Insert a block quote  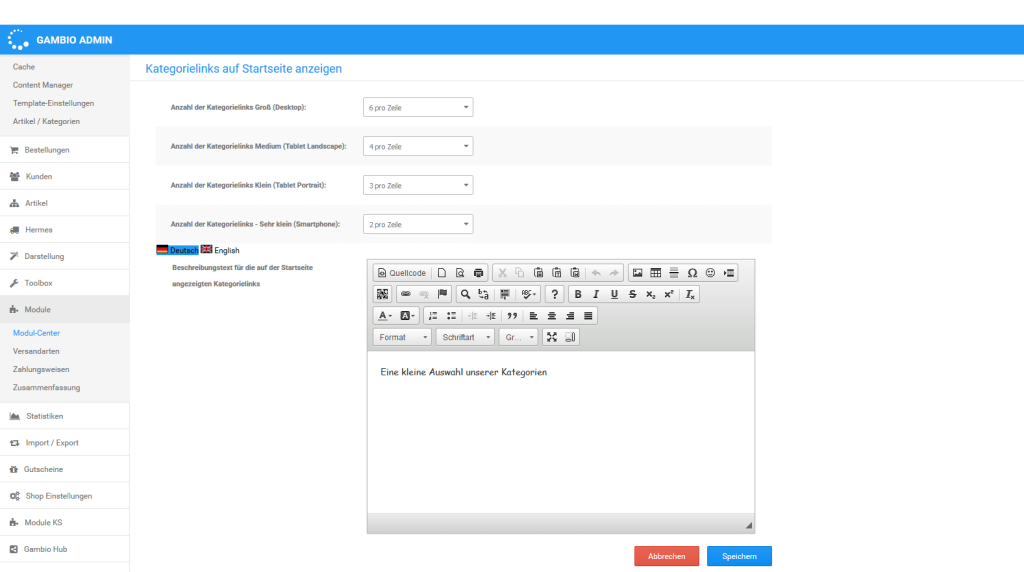[x=512, y=316]
